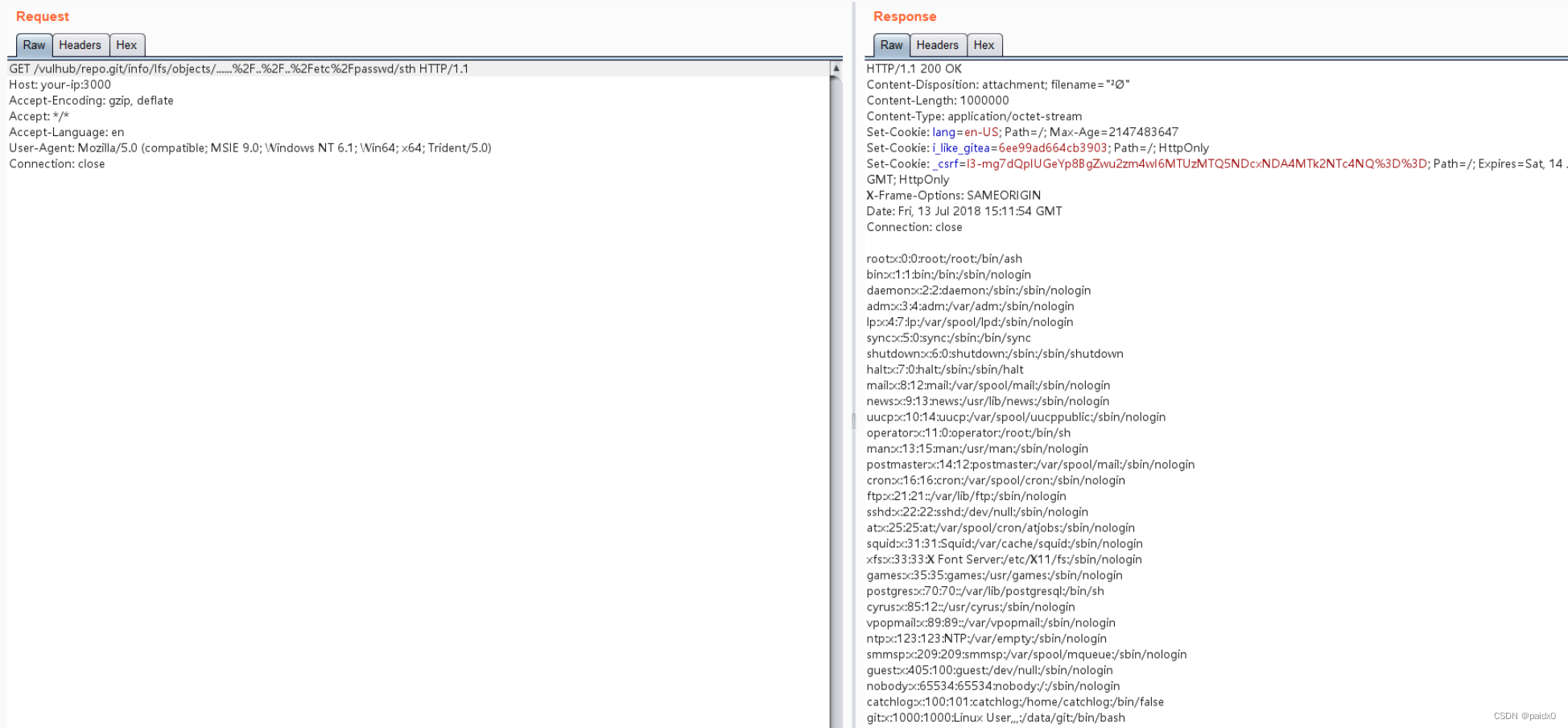Click the shutdown:x:6:0 passwd entry

click(995, 354)
